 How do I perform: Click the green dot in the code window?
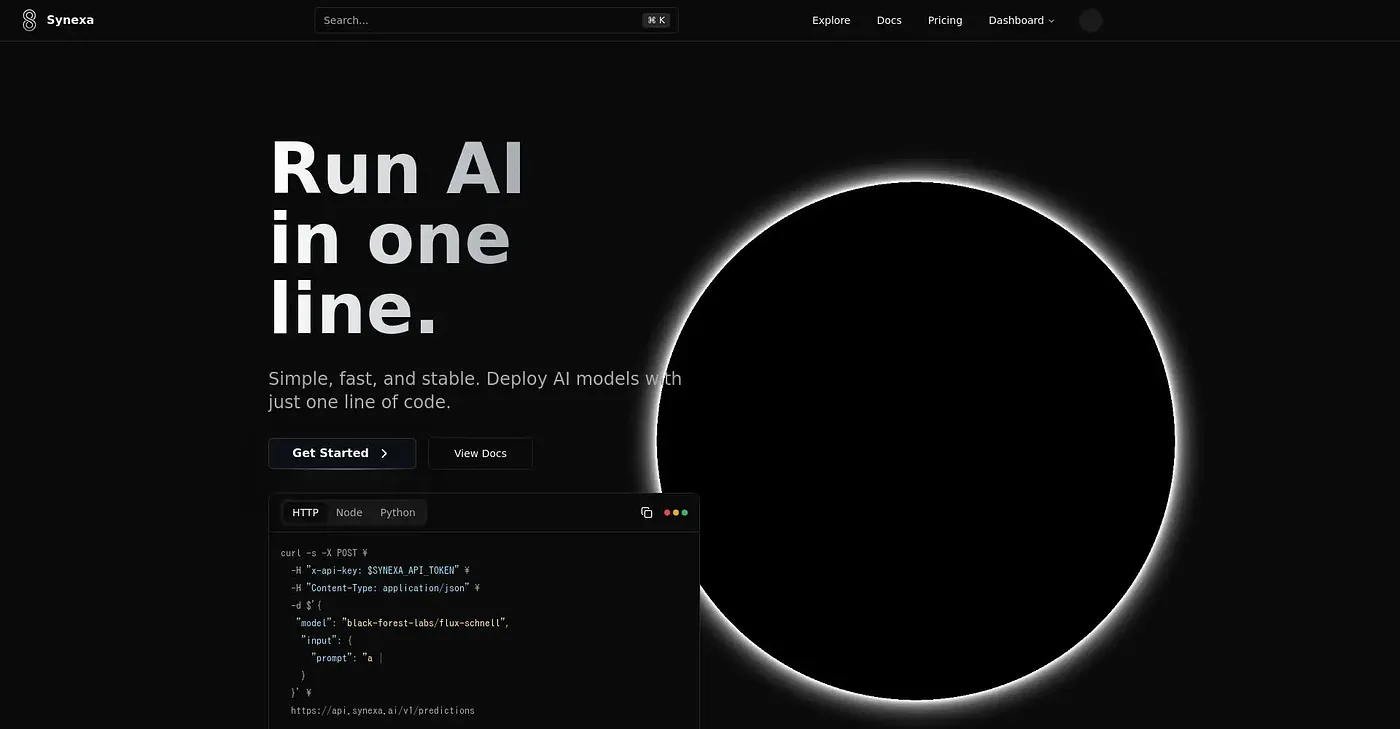[x=684, y=513]
